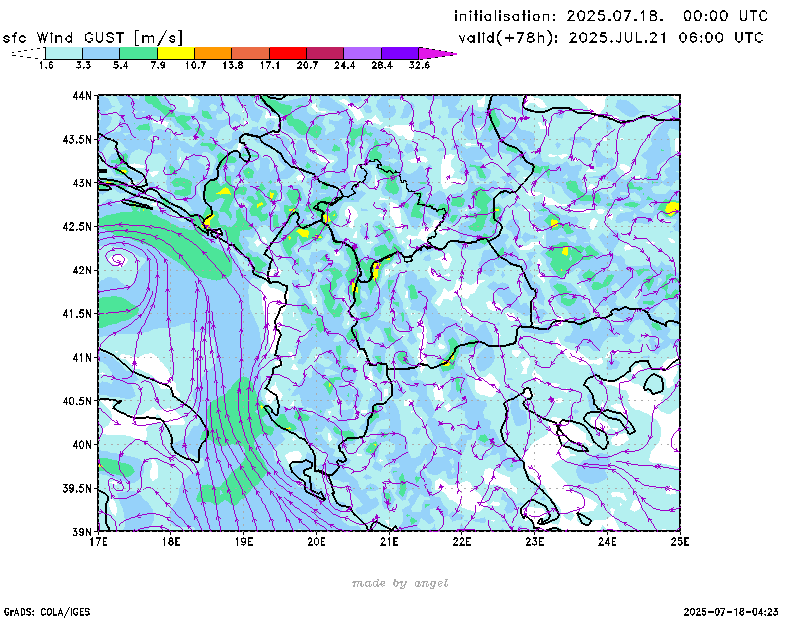Click the cyclonic swirl center near 42N 17E

click(118, 259)
